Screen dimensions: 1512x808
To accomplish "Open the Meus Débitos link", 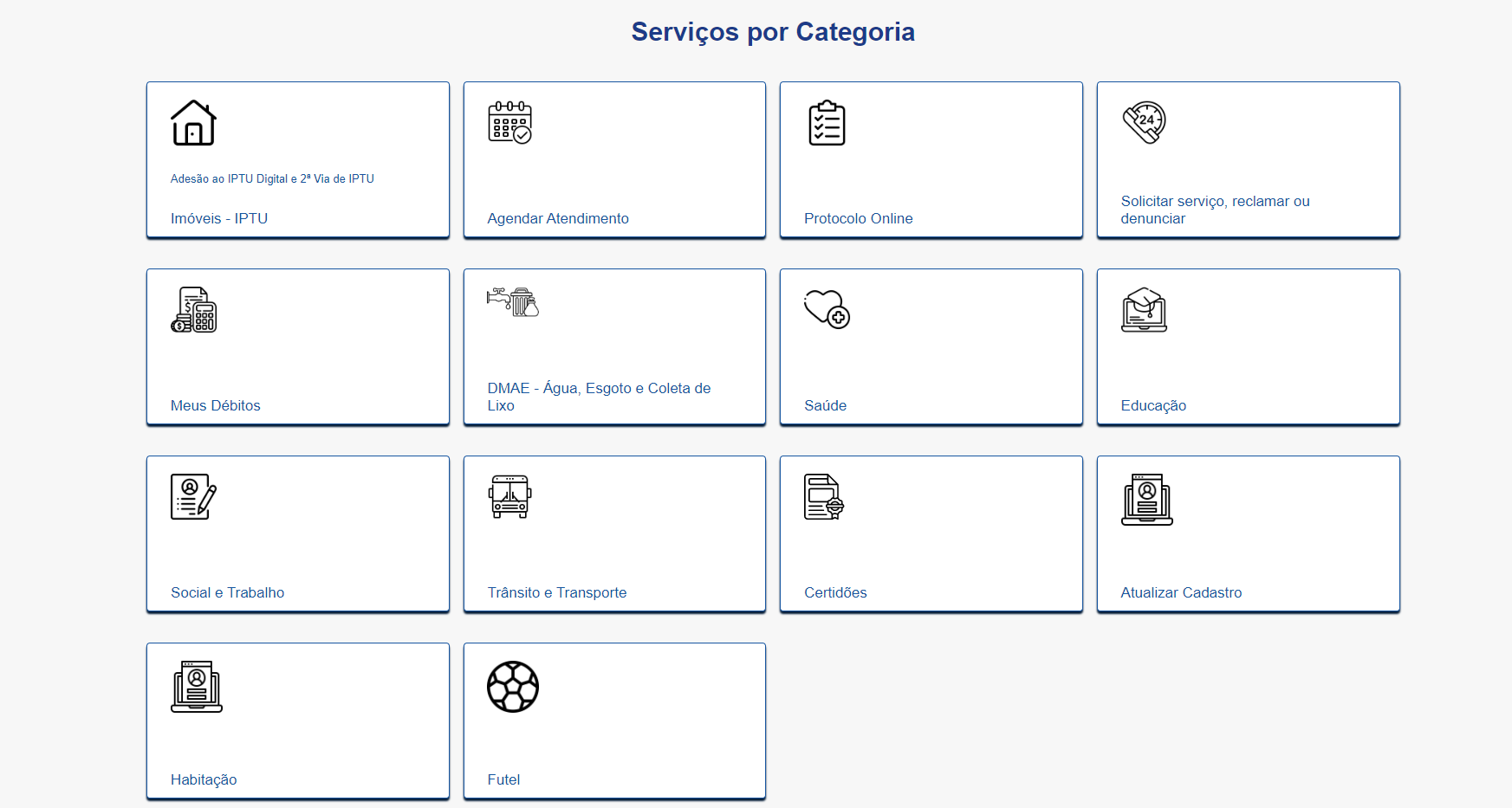I will tap(216, 405).
